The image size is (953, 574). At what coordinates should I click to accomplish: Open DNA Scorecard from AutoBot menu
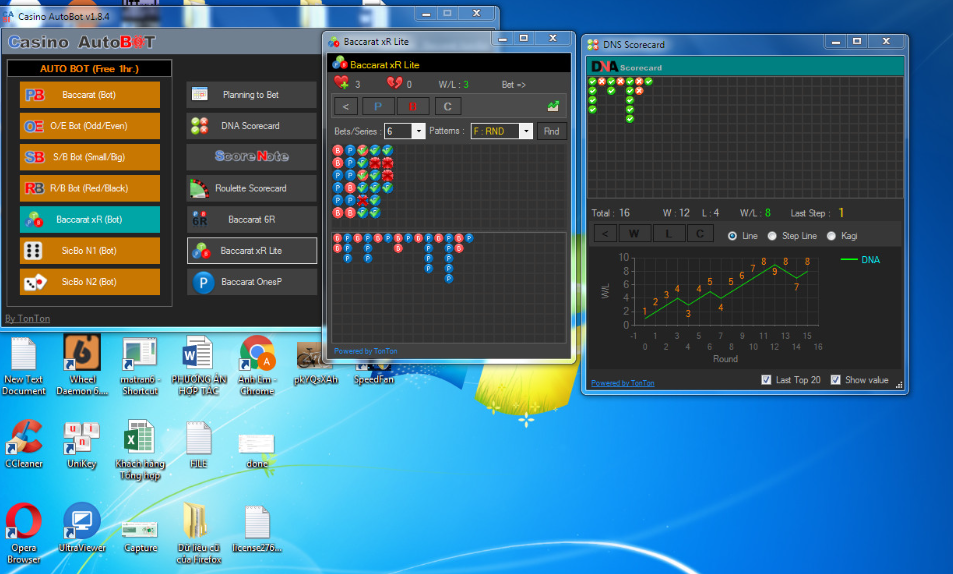tap(252, 126)
